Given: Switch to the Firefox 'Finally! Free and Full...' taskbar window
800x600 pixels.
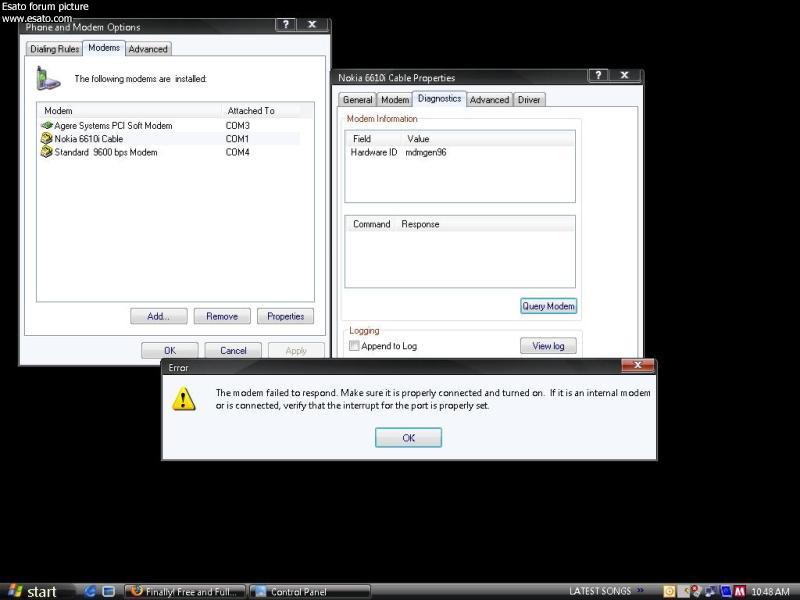Looking at the screenshot, I should pyautogui.click(x=185, y=592).
